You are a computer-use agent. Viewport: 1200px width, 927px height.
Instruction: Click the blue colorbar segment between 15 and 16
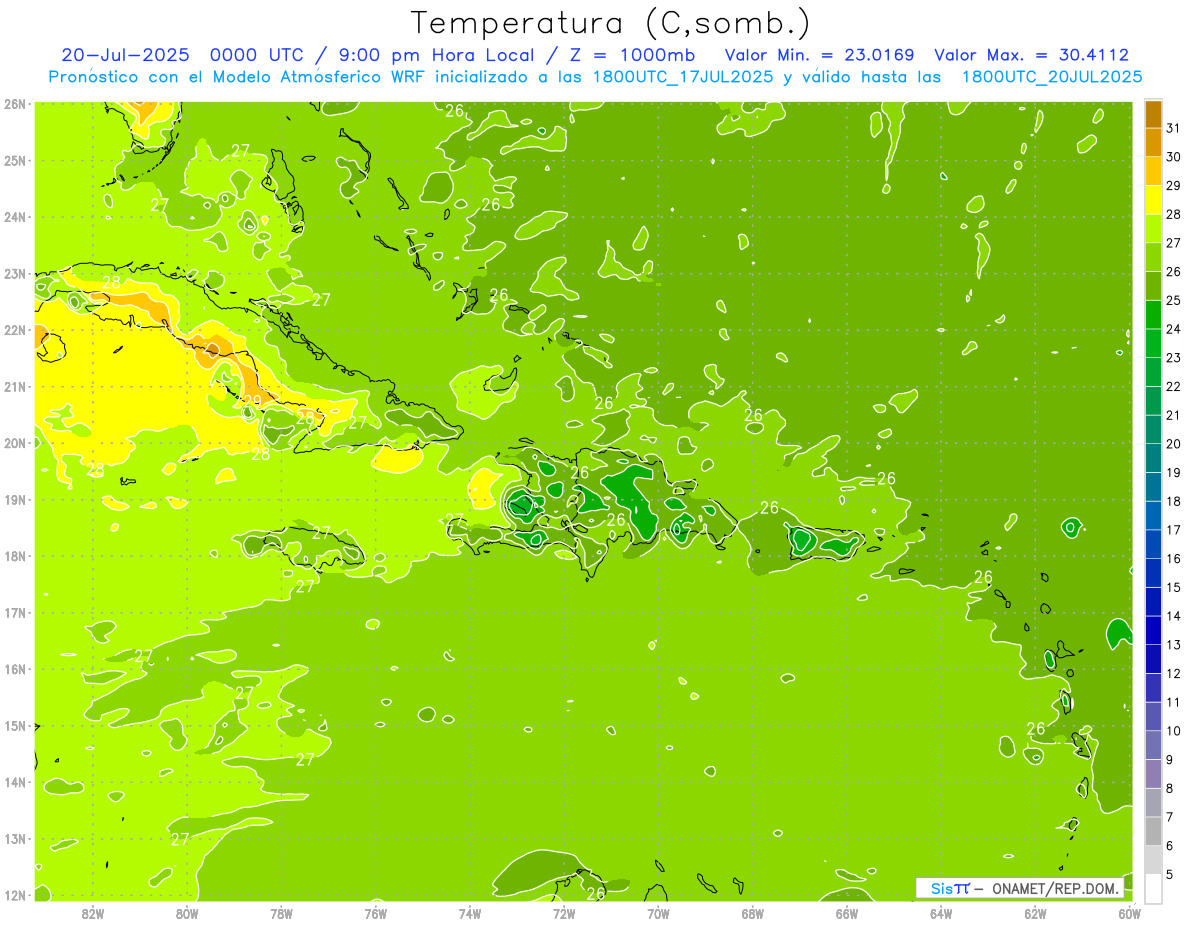[x=1153, y=572]
